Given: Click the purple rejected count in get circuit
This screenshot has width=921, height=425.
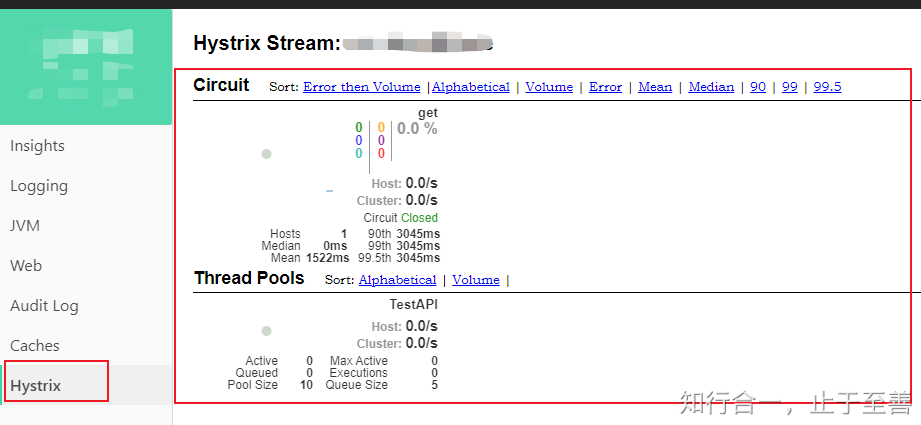Looking at the screenshot, I should (x=381, y=140).
